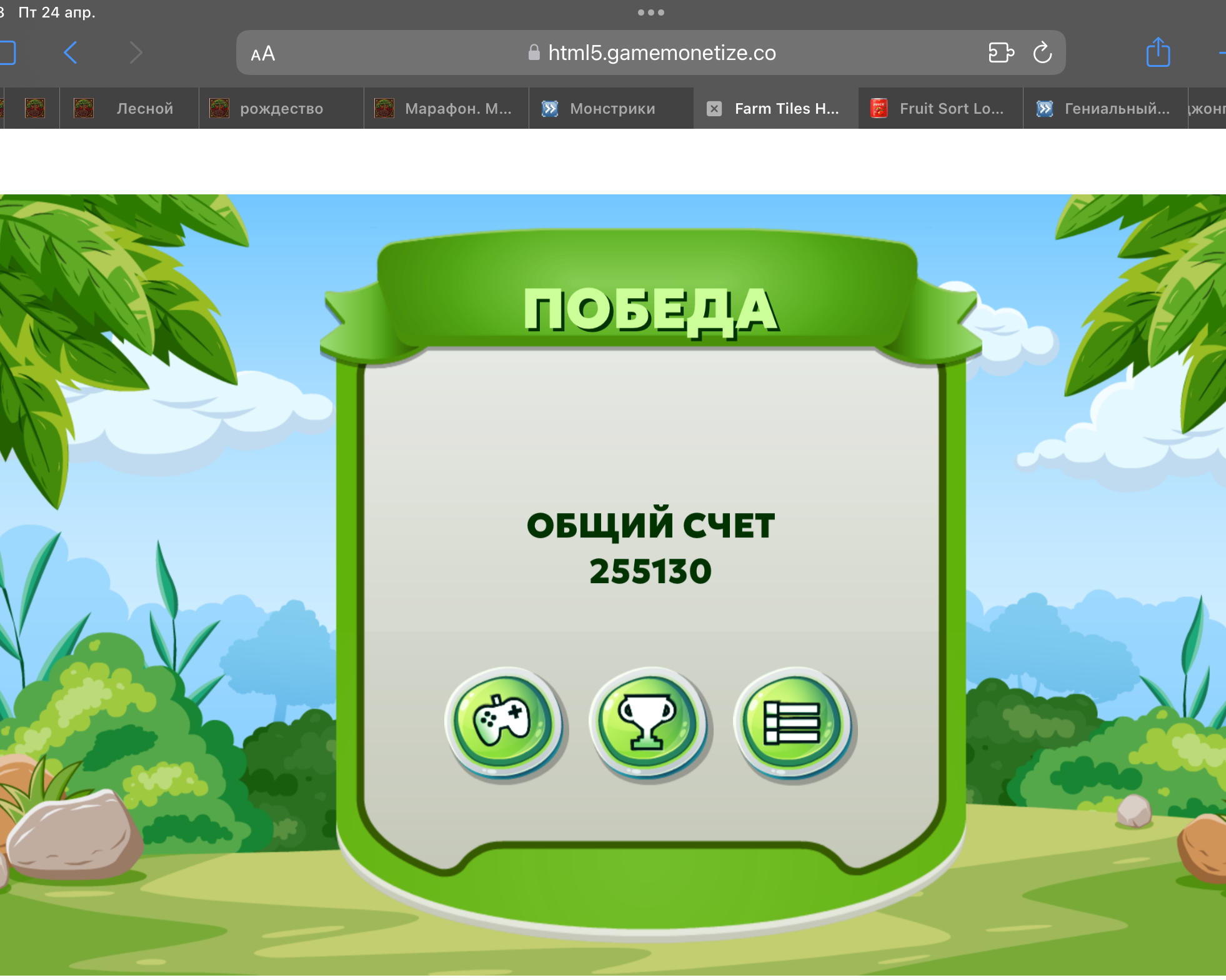Close the Farm Tiles tab
The image size is (1226, 980).
714,109
